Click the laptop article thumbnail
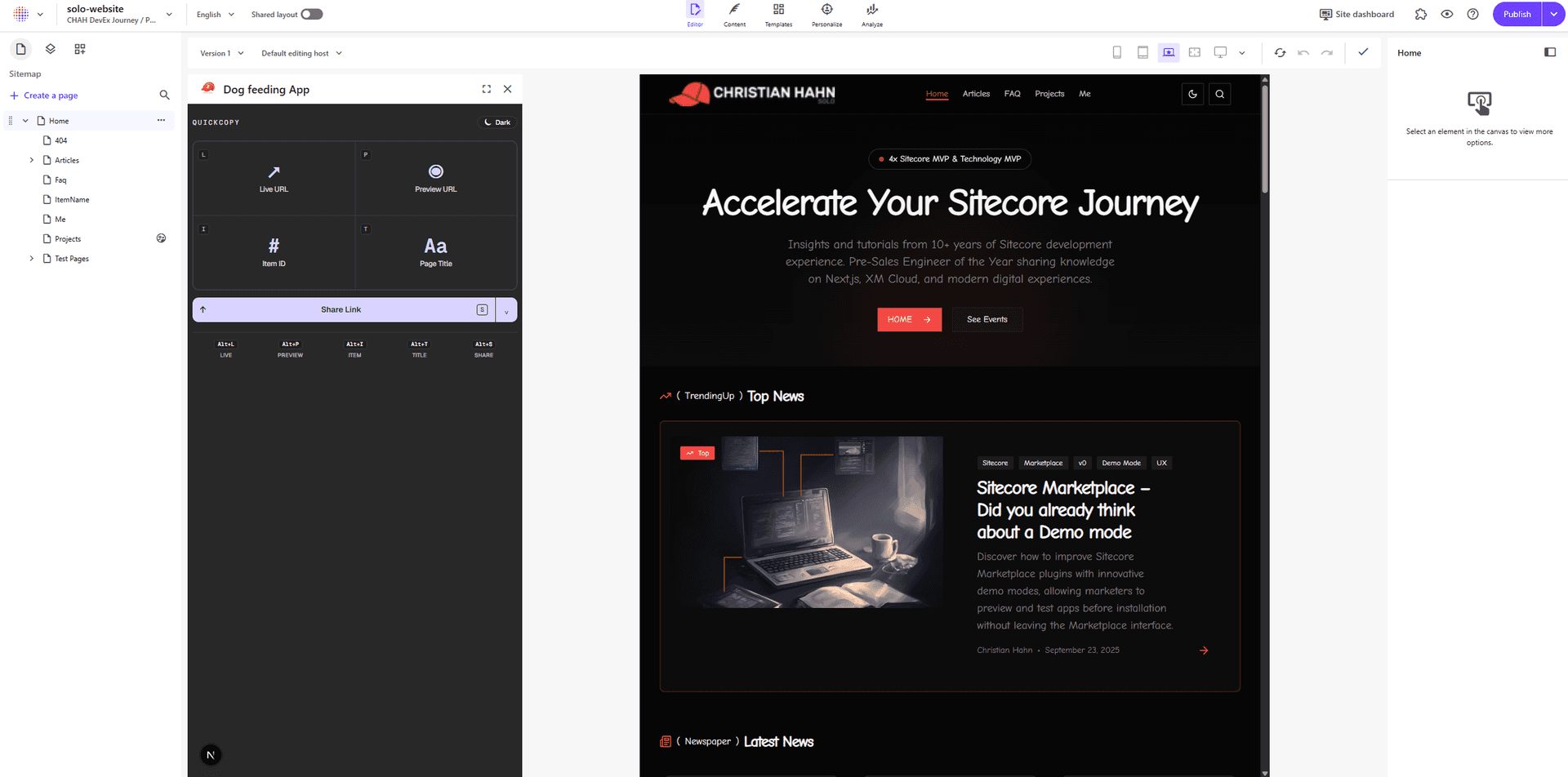1568x777 pixels. (x=807, y=522)
